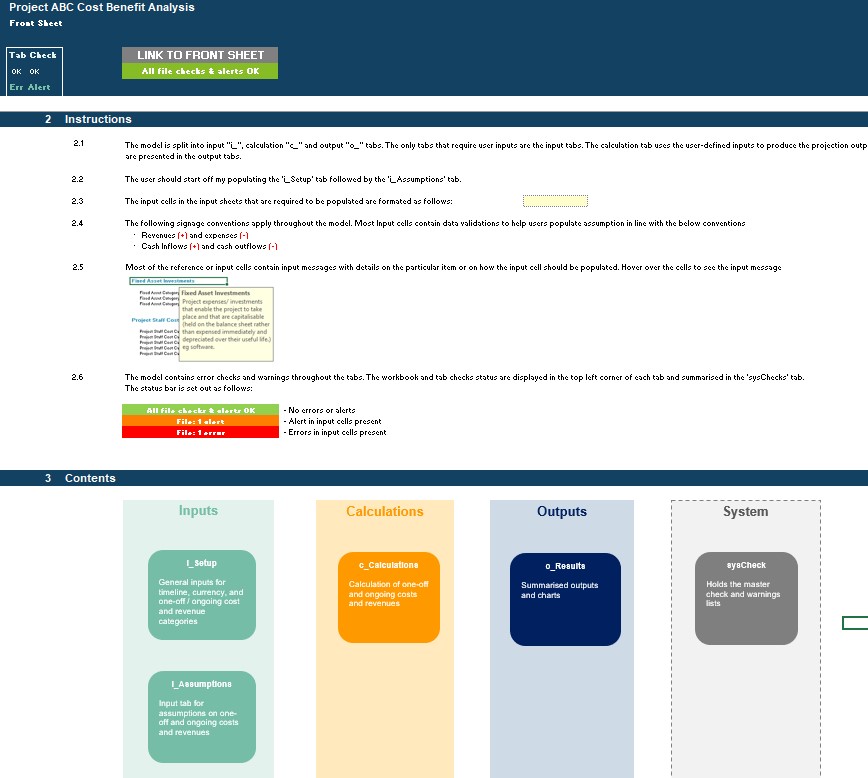
Task: Click the green legend 'All file checks & alerts OK' bar
Action: pos(200,410)
